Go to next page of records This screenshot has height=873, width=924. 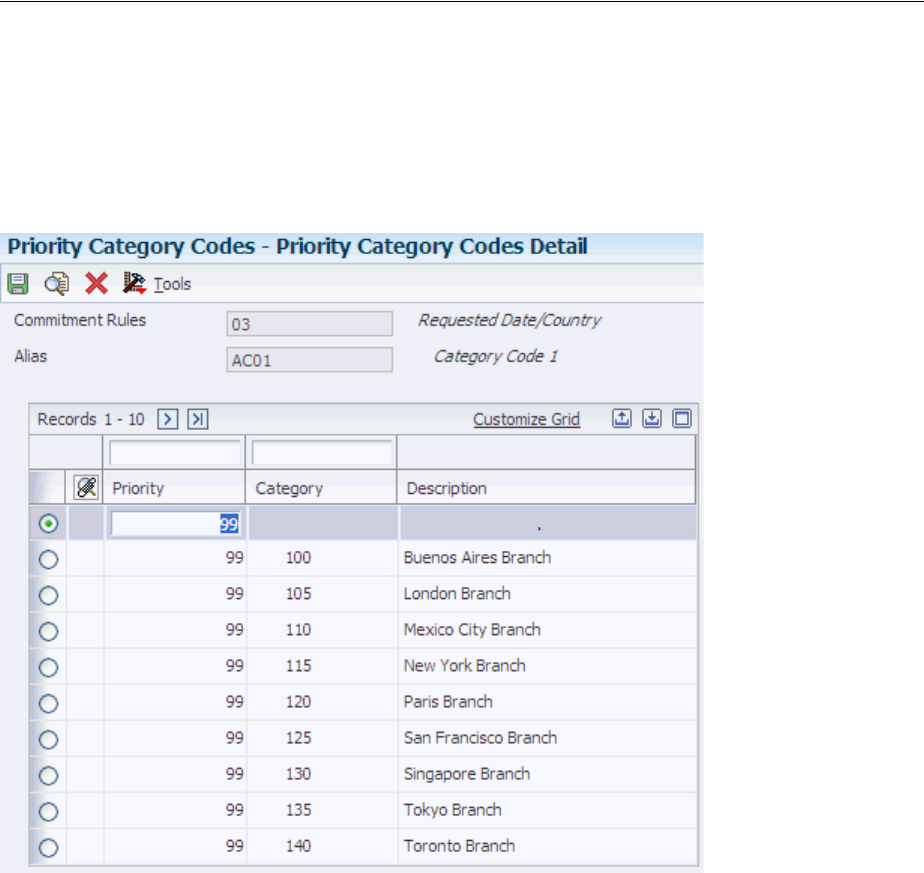tap(169, 420)
